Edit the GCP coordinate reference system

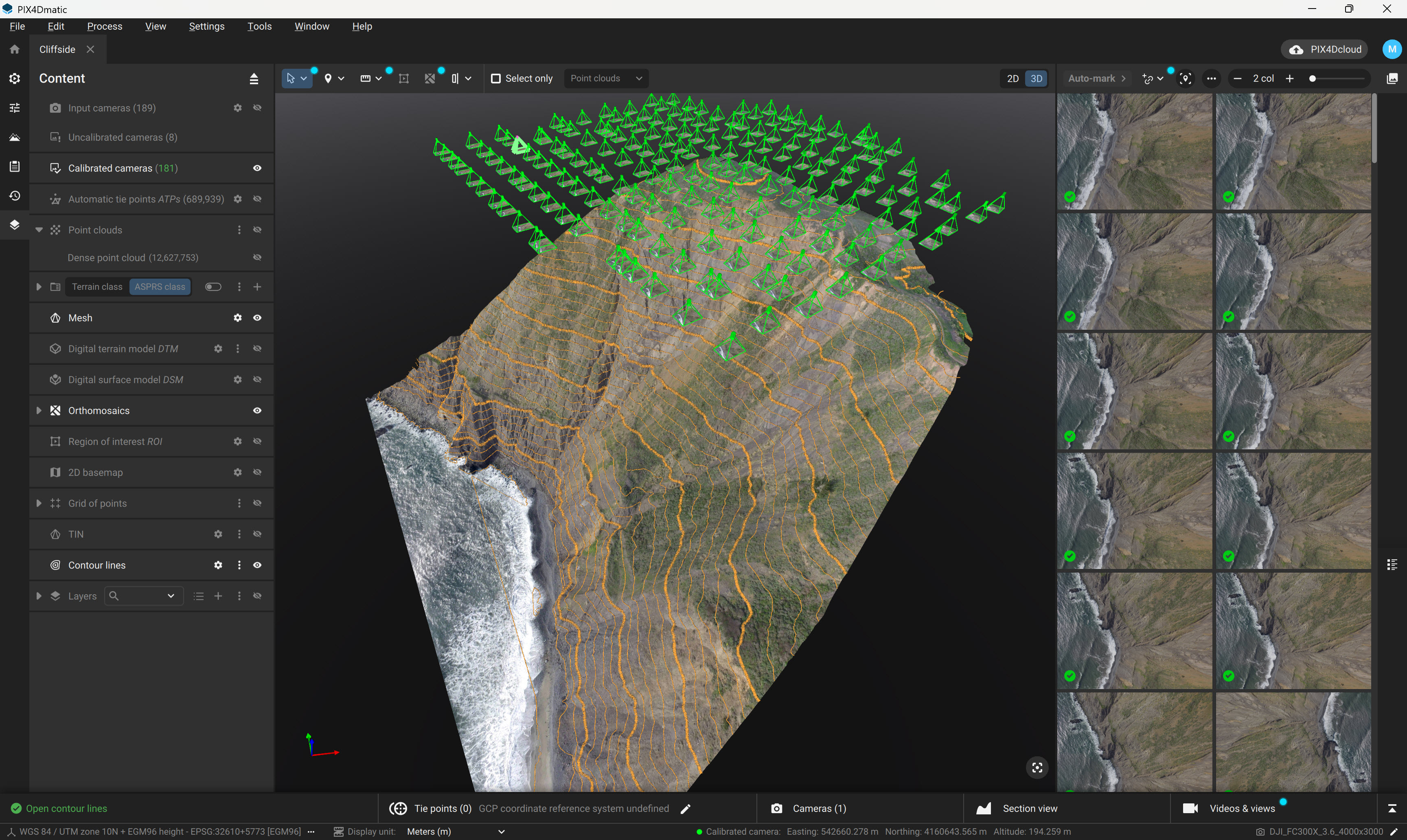pyautogui.click(x=686, y=808)
